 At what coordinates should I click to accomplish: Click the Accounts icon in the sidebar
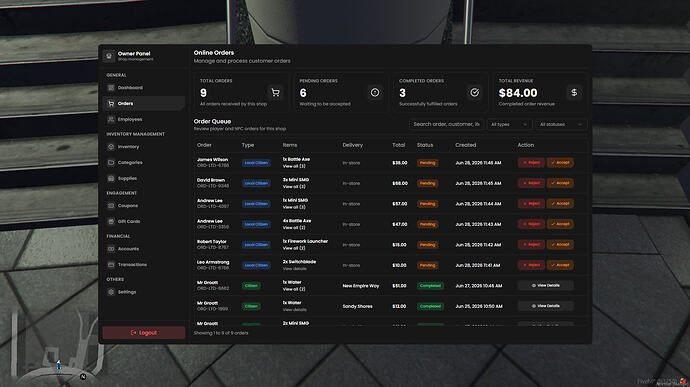click(111, 249)
